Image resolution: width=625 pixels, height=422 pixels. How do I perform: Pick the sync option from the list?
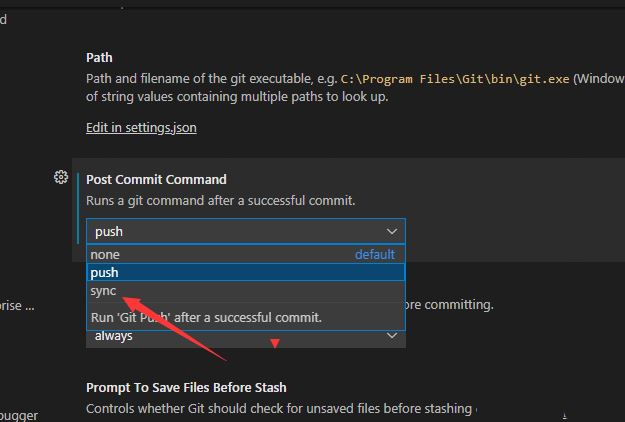104,291
